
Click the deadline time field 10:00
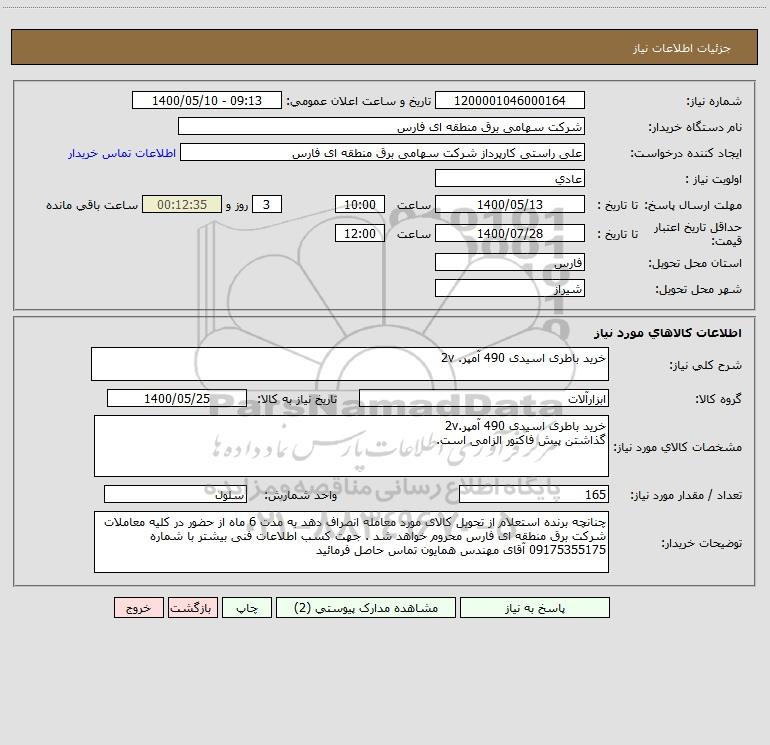point(359,204)
